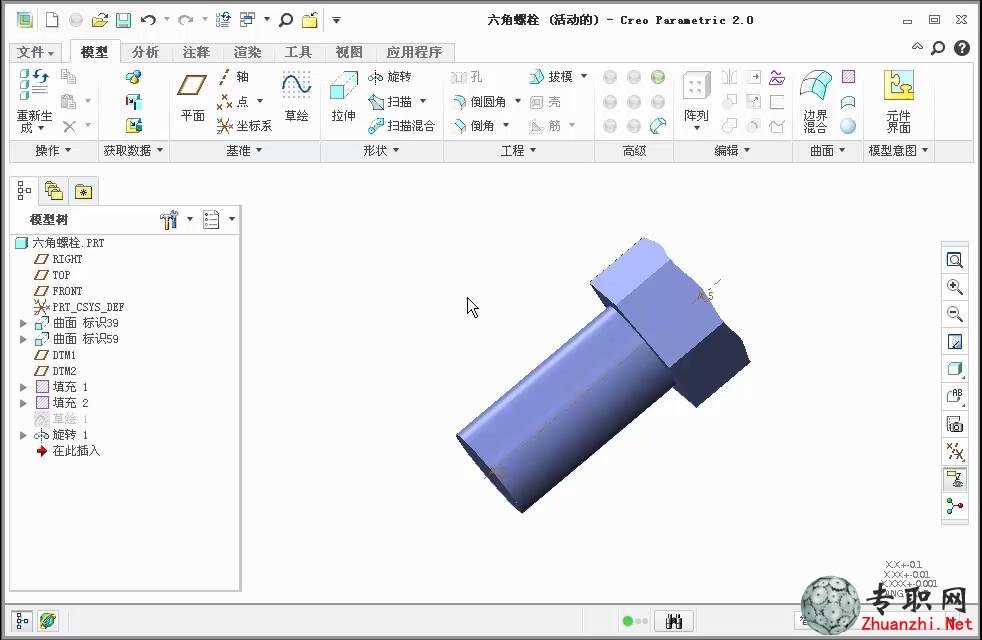Open the 操作 group label

[x=53, y=151]
